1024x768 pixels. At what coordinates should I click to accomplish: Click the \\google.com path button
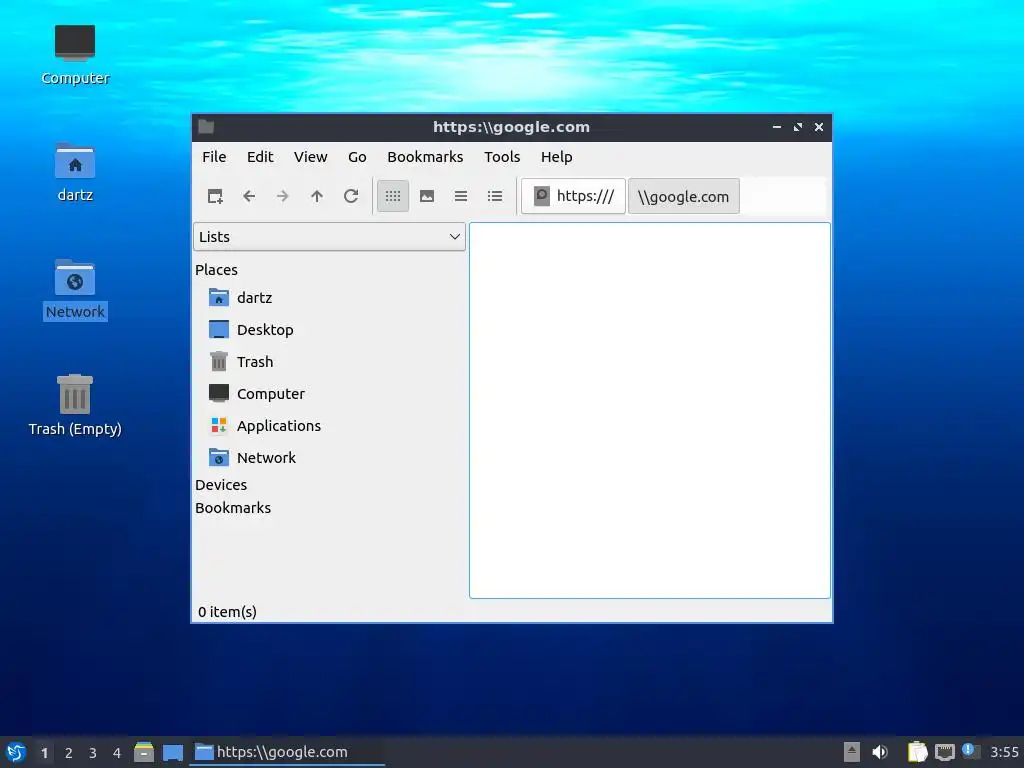(684, 196)
